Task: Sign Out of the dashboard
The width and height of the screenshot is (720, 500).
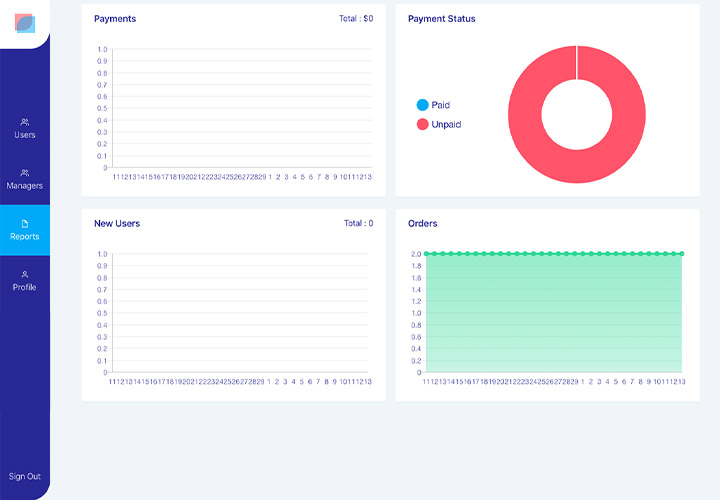Action: click(25, 476)
